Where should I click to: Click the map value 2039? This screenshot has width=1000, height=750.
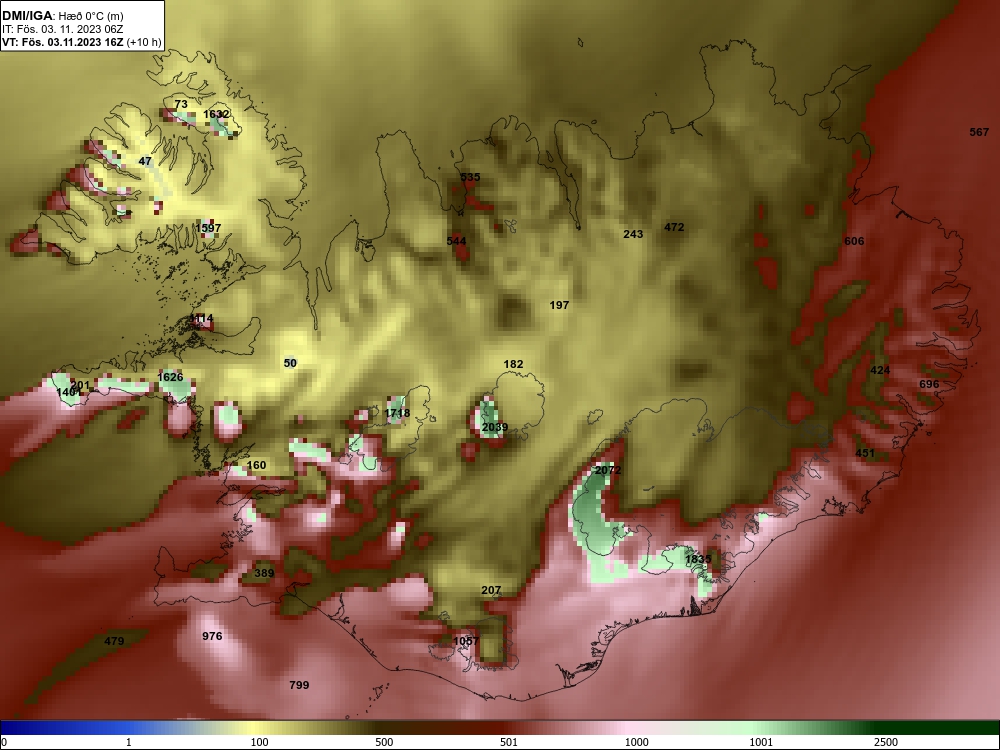coord(495,427)
